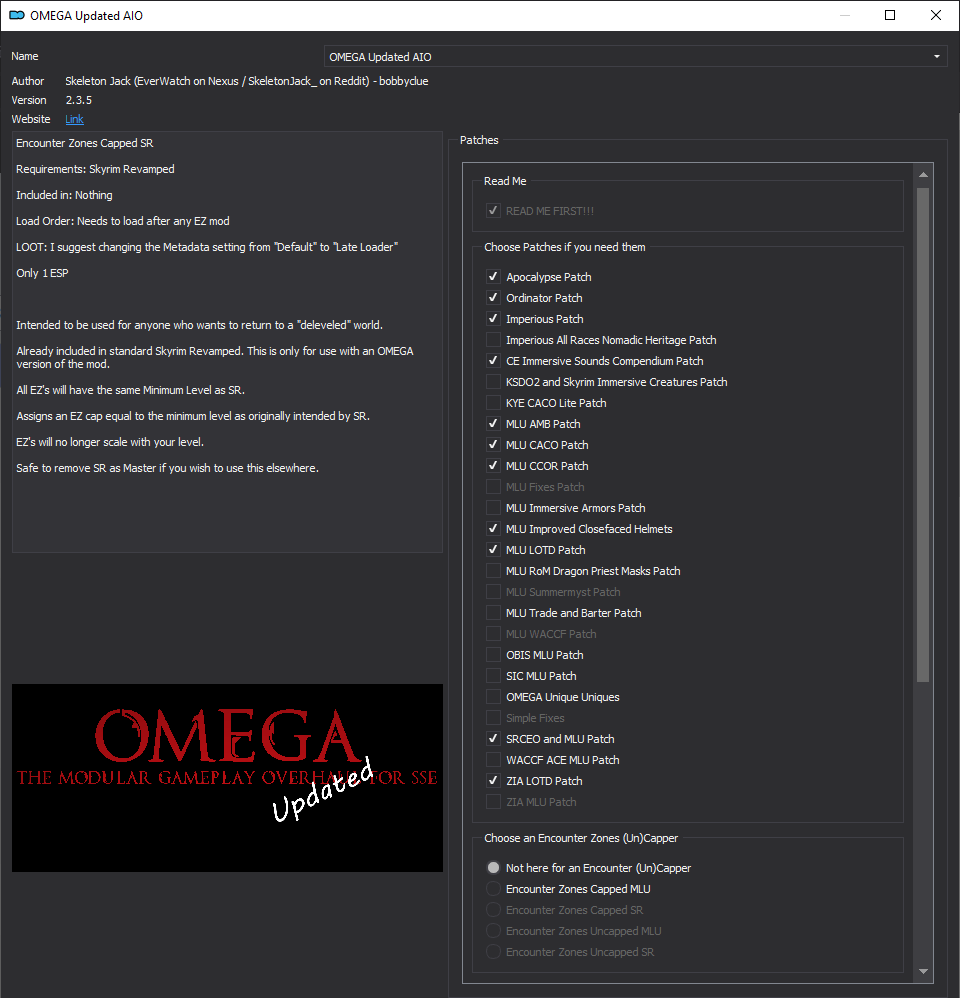Screen dimensions: 960x998
Task: Uncheck the MLU LOTD Patch box
Action: click(x=493, y=550)
